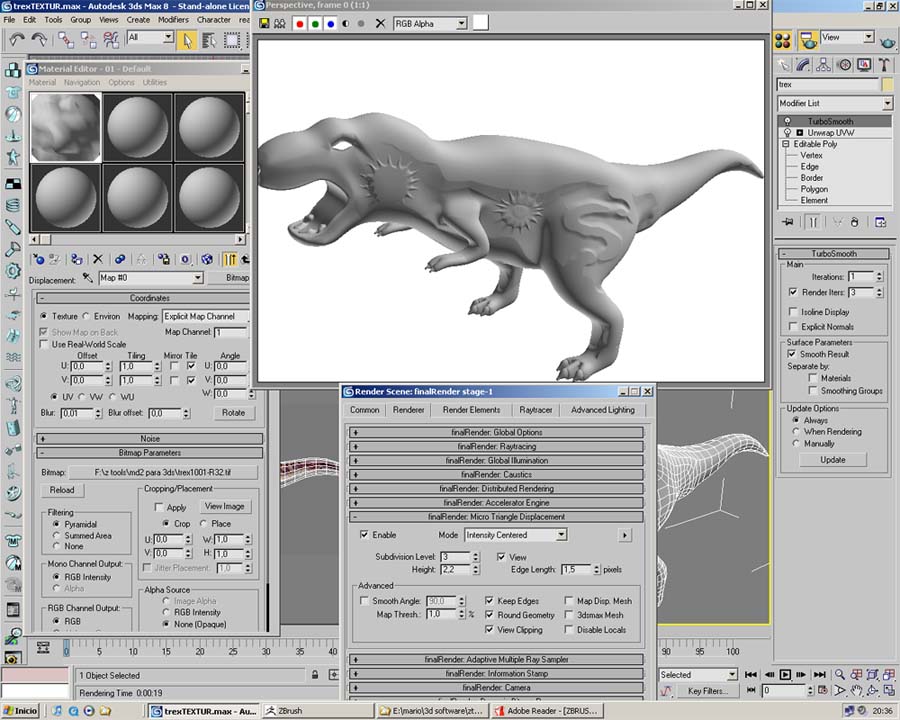The height and width of the screenshot is (720, 900).
Task: Click Pin Stack icon under modifier stack
Action: click(x=788, y=222)
